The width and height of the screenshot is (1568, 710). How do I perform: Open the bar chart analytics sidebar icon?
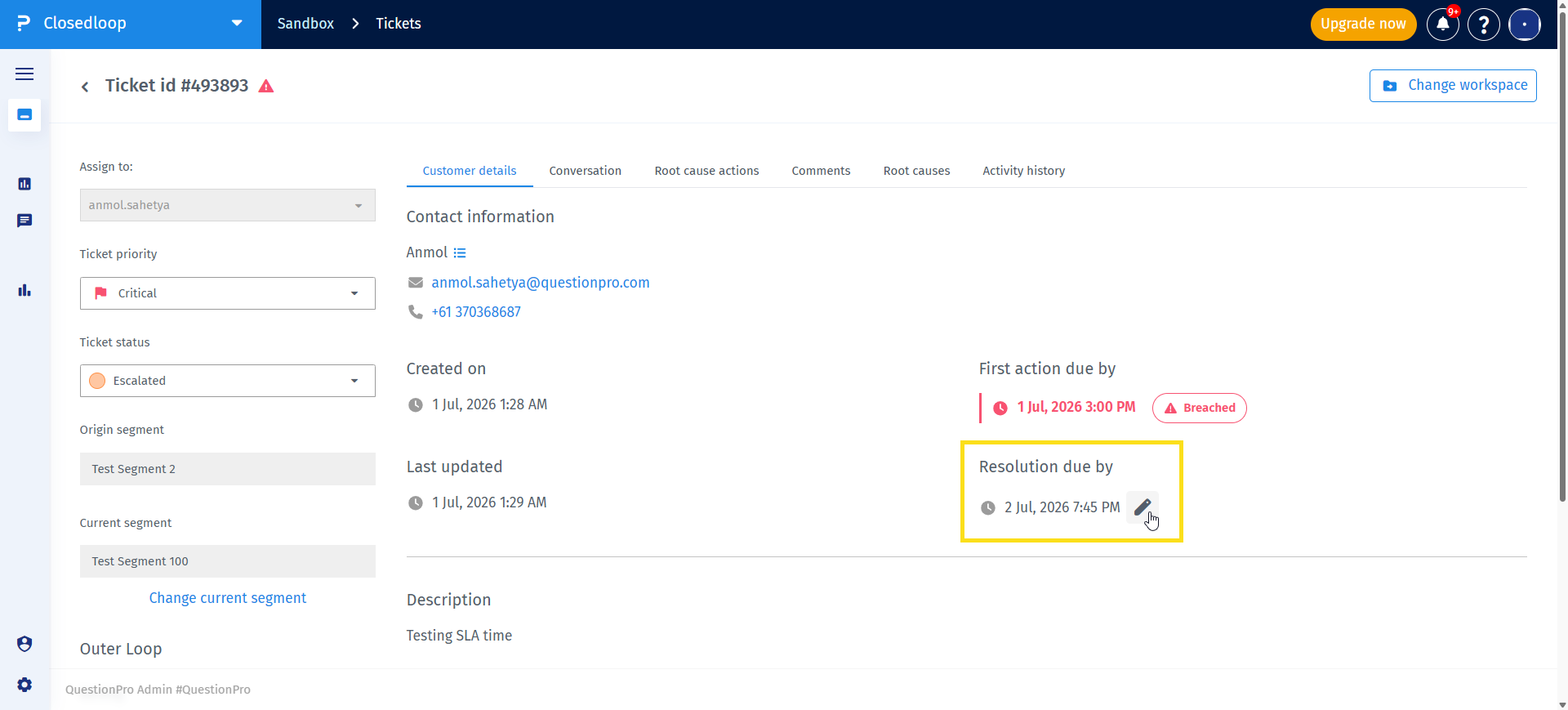pyautogui.click(x=24, y=290)
